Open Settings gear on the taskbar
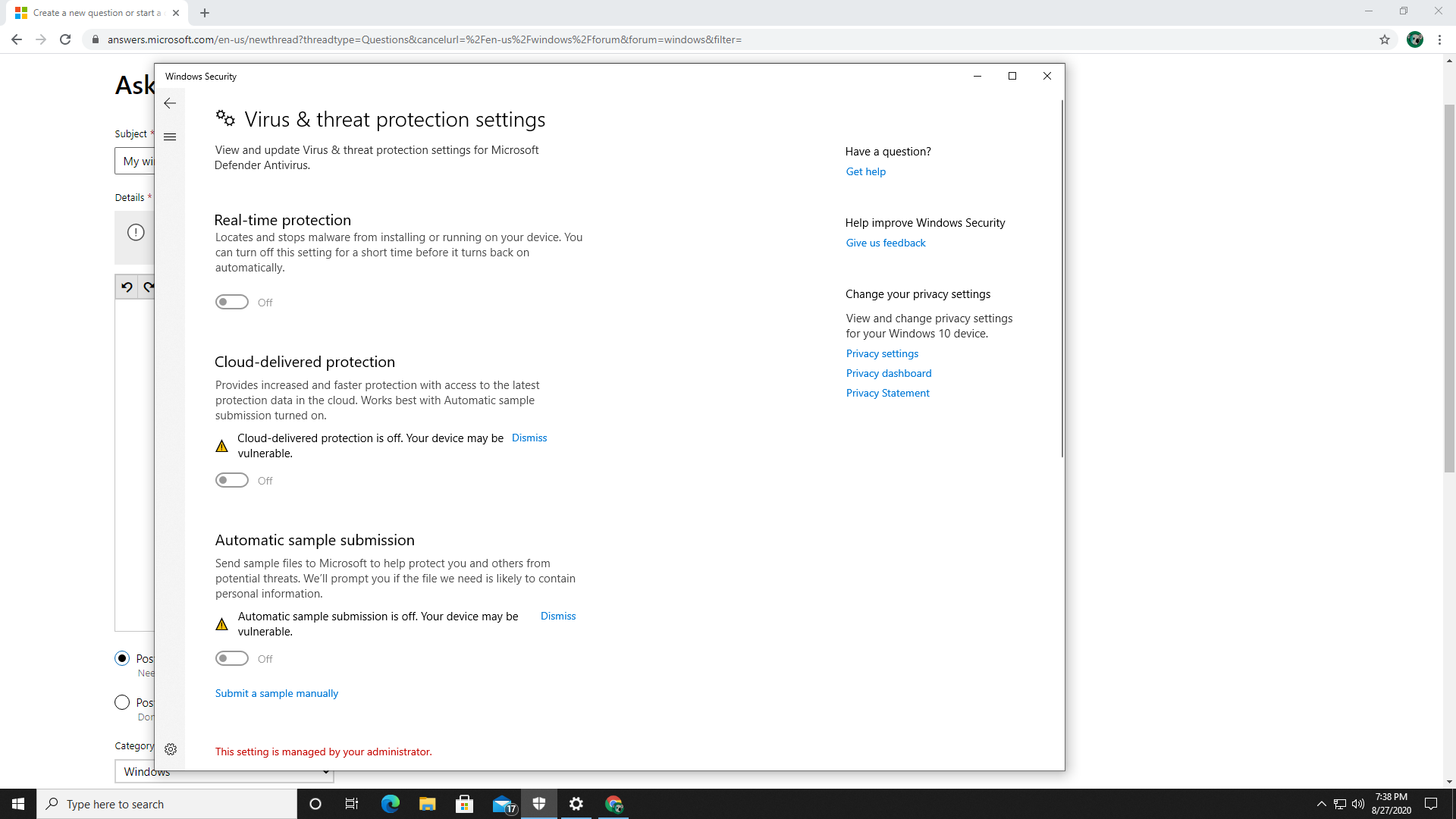Screen dimensions: 1456x819 point(576,804)
